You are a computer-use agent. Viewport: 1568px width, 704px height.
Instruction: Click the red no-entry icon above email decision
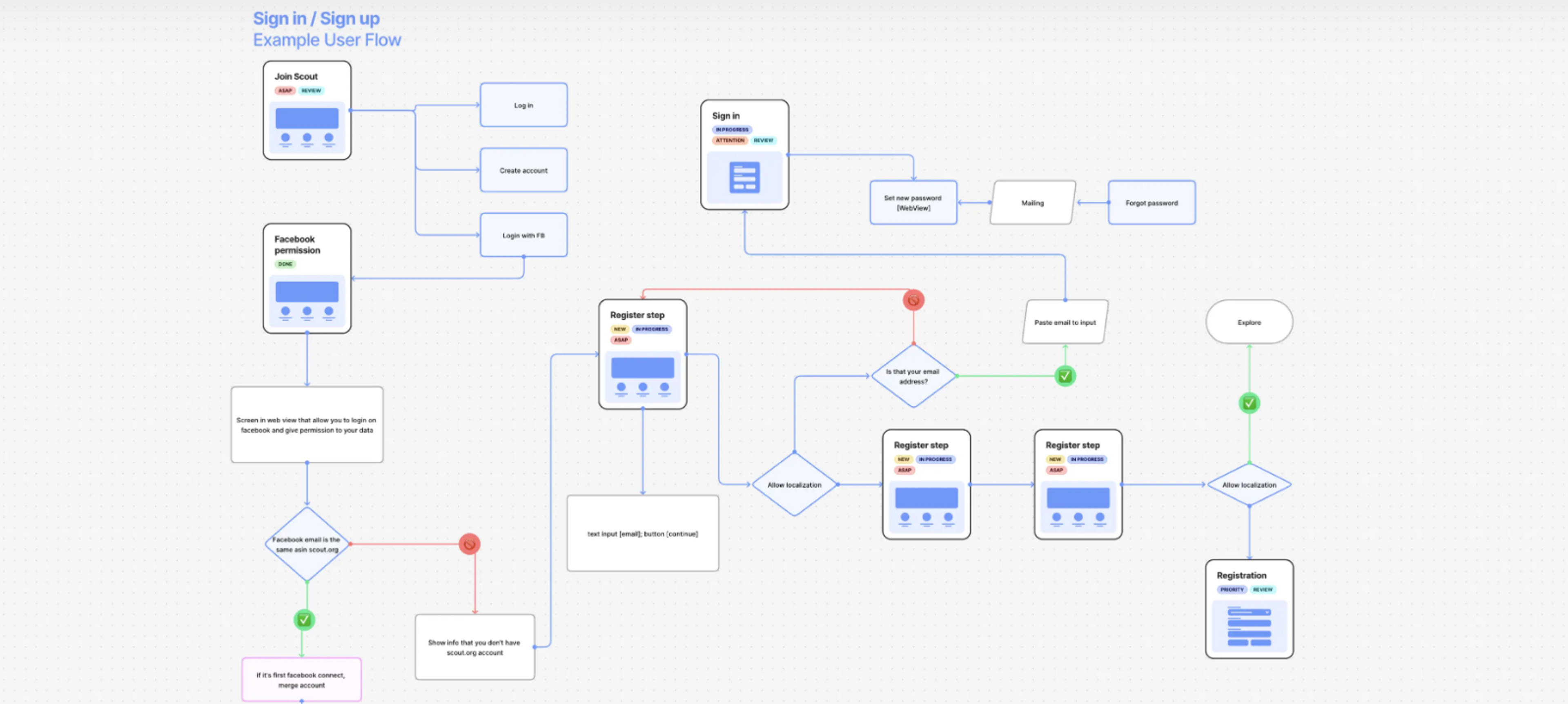913,300
